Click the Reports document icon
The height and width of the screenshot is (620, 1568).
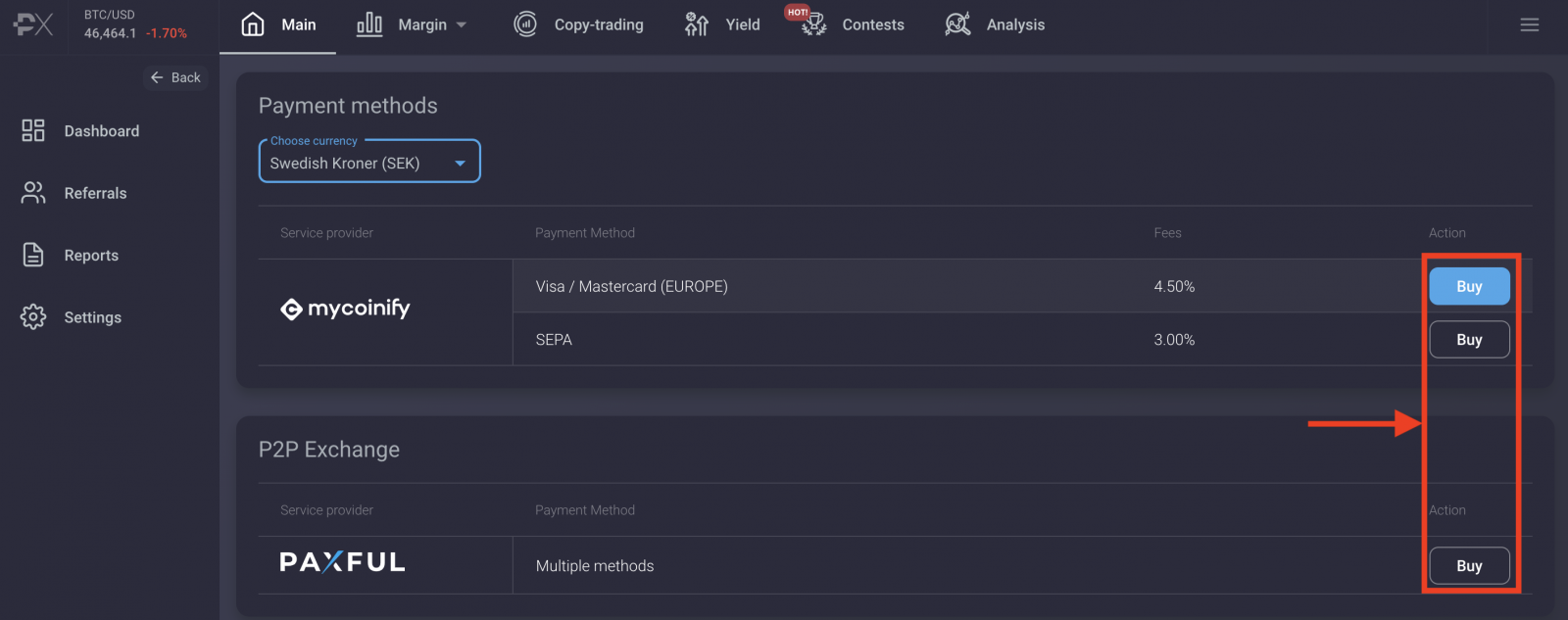[x=33, y=255]
